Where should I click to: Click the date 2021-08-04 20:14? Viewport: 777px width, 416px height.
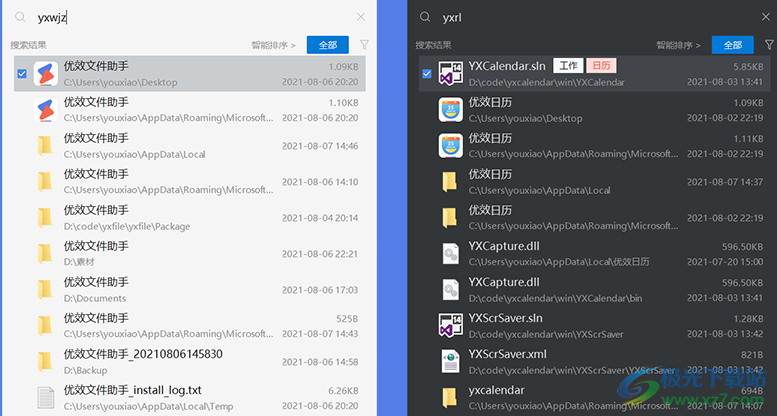pos(320,218)
